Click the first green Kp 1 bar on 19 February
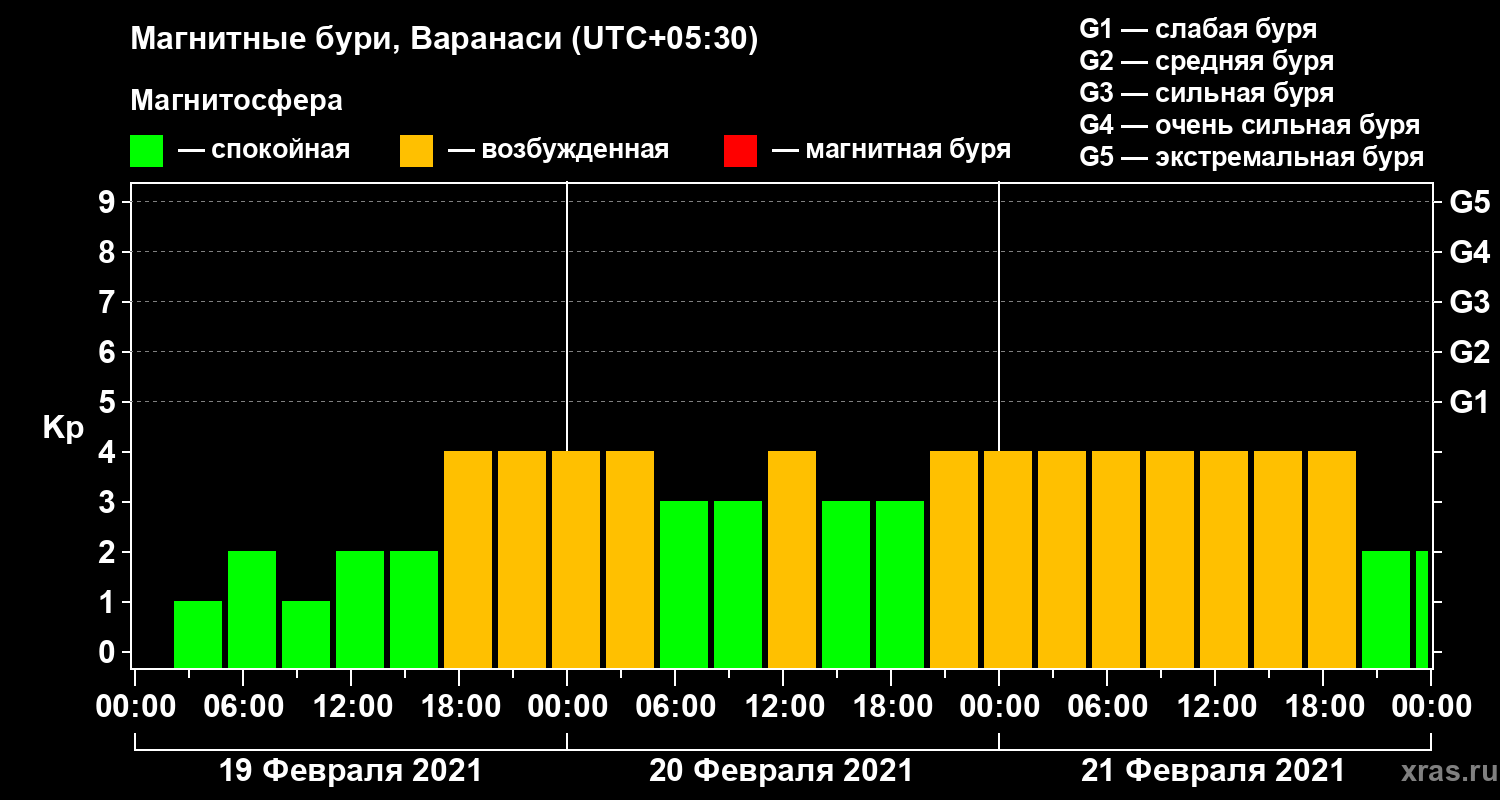Image resolution: width=1500 pixels, height=800 pixels. click(198, 634)
